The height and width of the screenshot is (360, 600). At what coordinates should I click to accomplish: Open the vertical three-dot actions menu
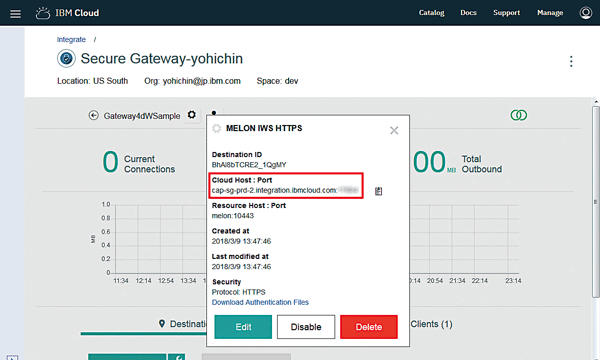coord(571,61)
